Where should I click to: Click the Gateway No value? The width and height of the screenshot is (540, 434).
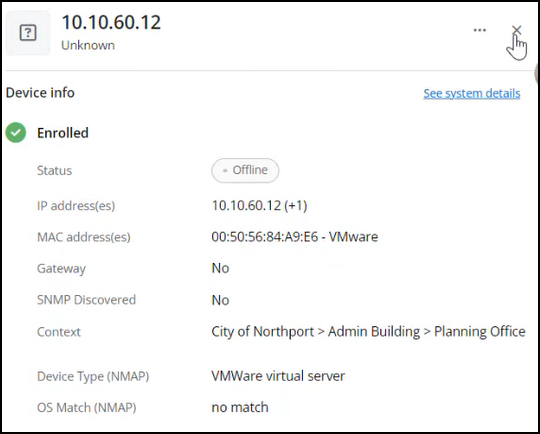(220, 268)
